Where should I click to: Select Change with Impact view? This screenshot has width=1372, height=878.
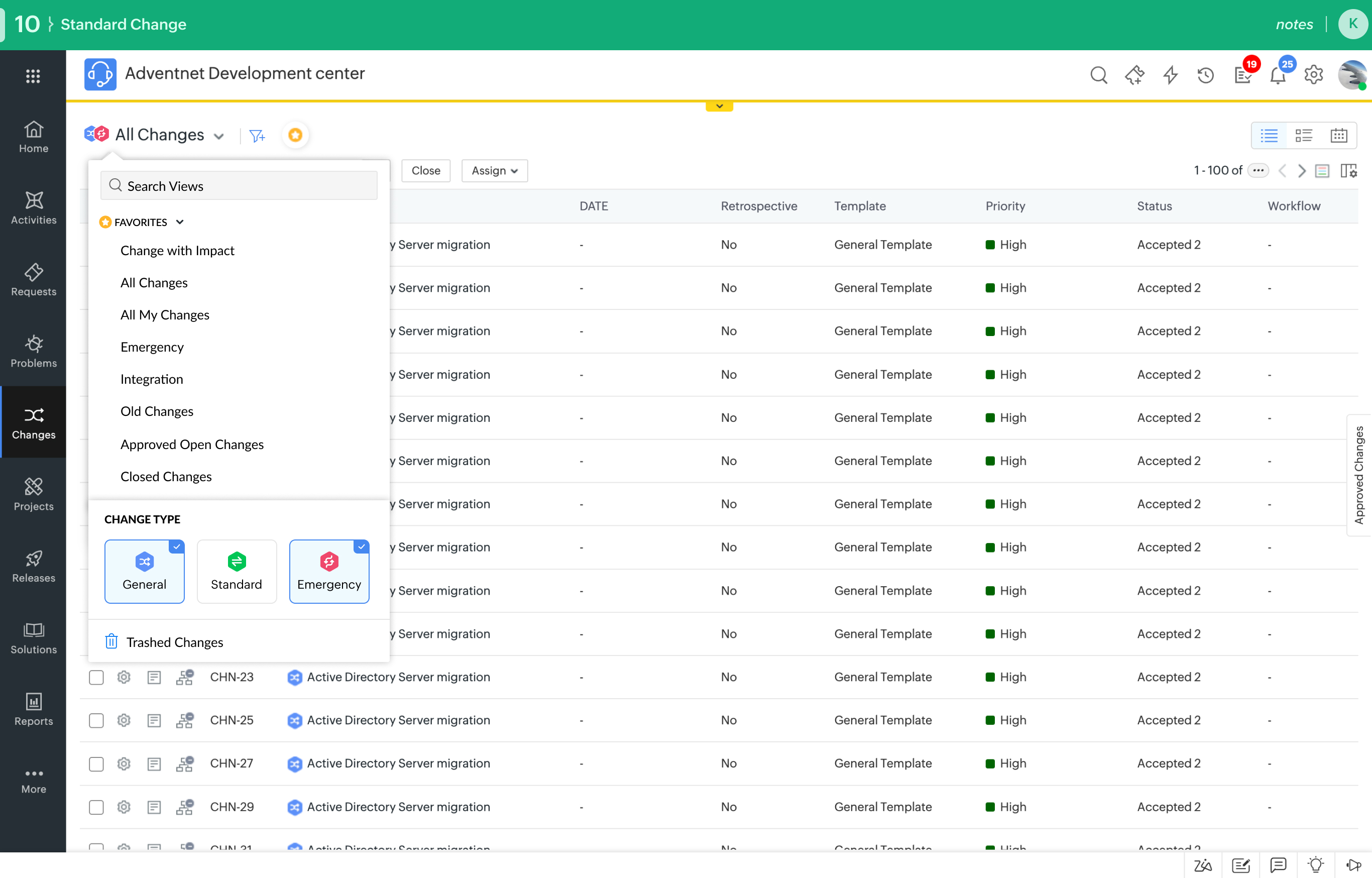[x=177, y=251]
